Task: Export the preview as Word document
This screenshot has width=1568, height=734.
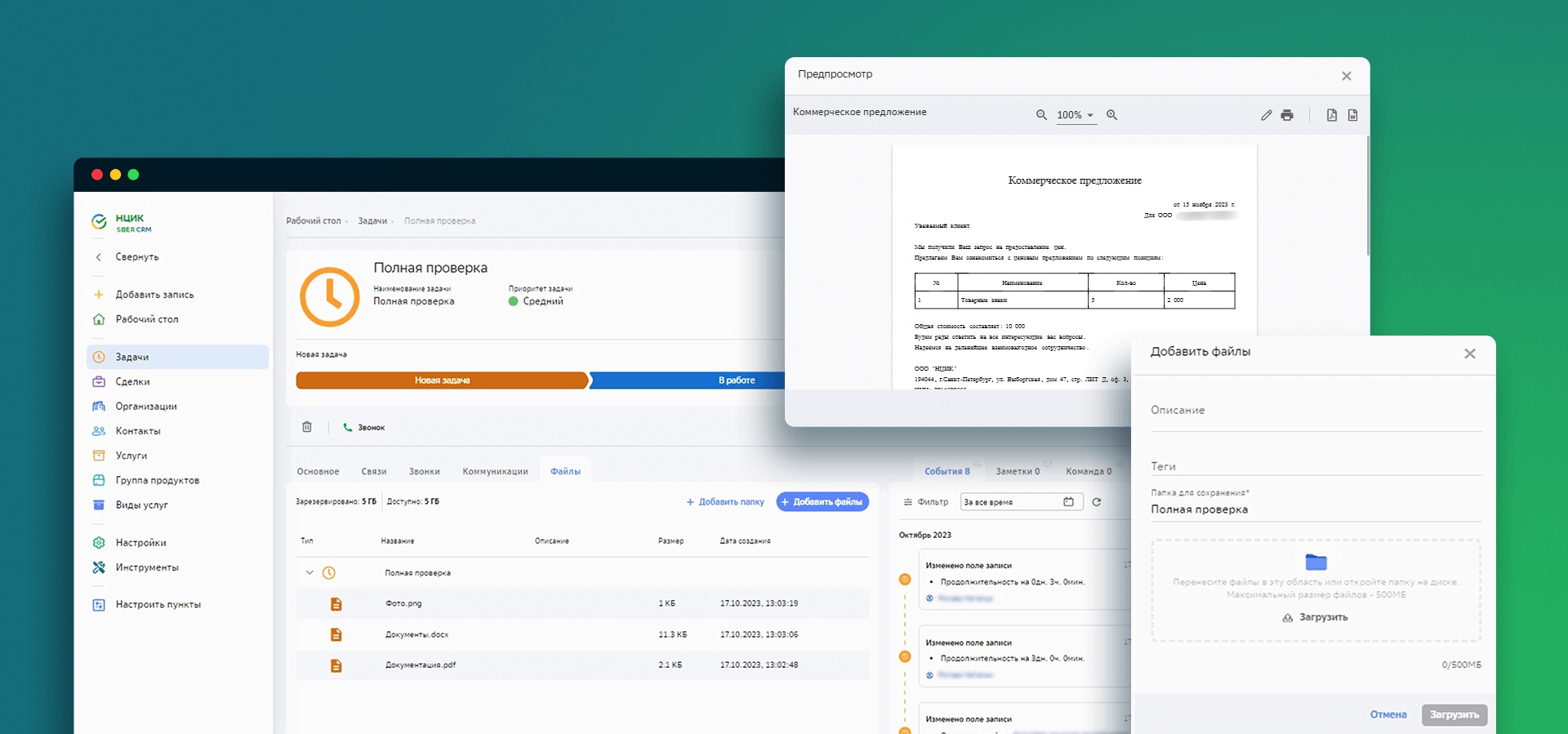Action: click(x=1352, y=115)
